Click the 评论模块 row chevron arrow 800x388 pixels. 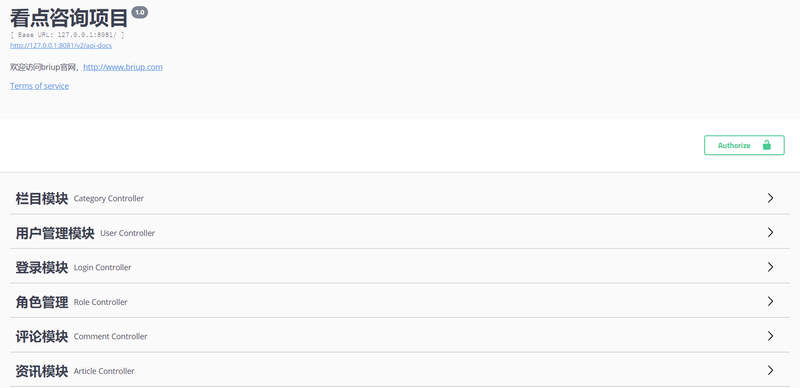770,336
